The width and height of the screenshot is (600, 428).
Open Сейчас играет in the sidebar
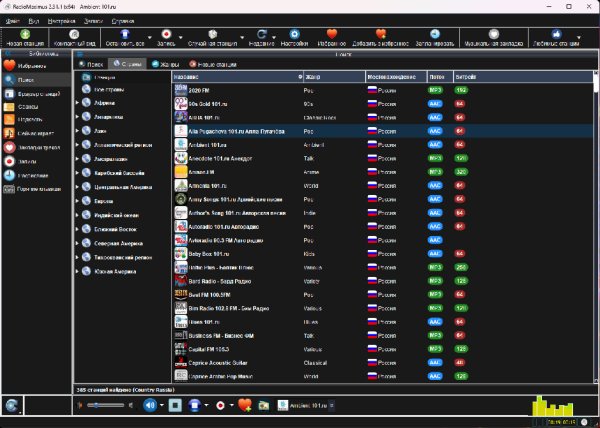pyautogui.click(x=36, y=133)
